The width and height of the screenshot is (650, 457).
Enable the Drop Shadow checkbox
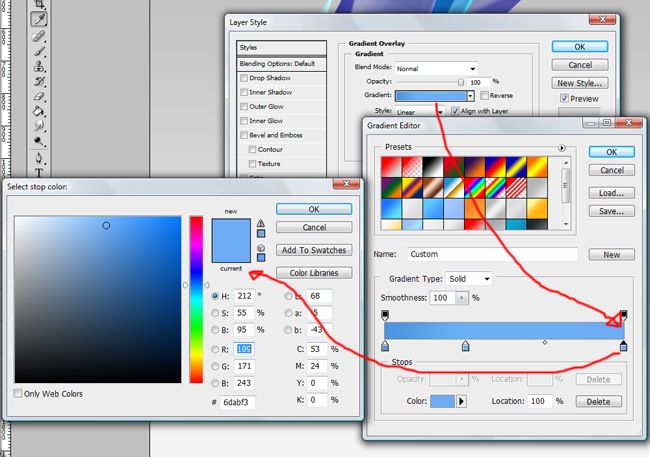(x=244, y=78)
